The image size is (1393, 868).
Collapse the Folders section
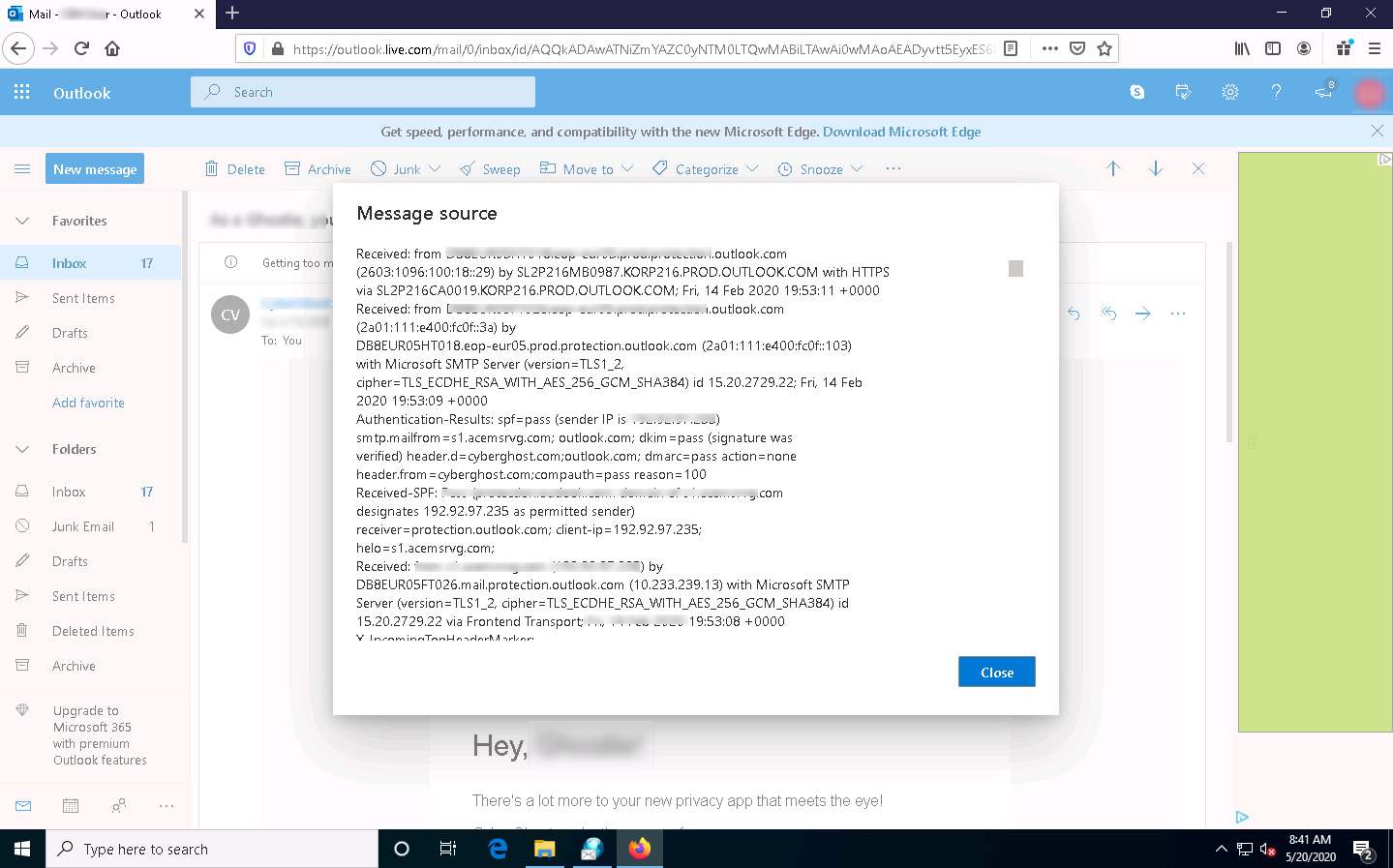pyautogui.click(x=22, y=449)
